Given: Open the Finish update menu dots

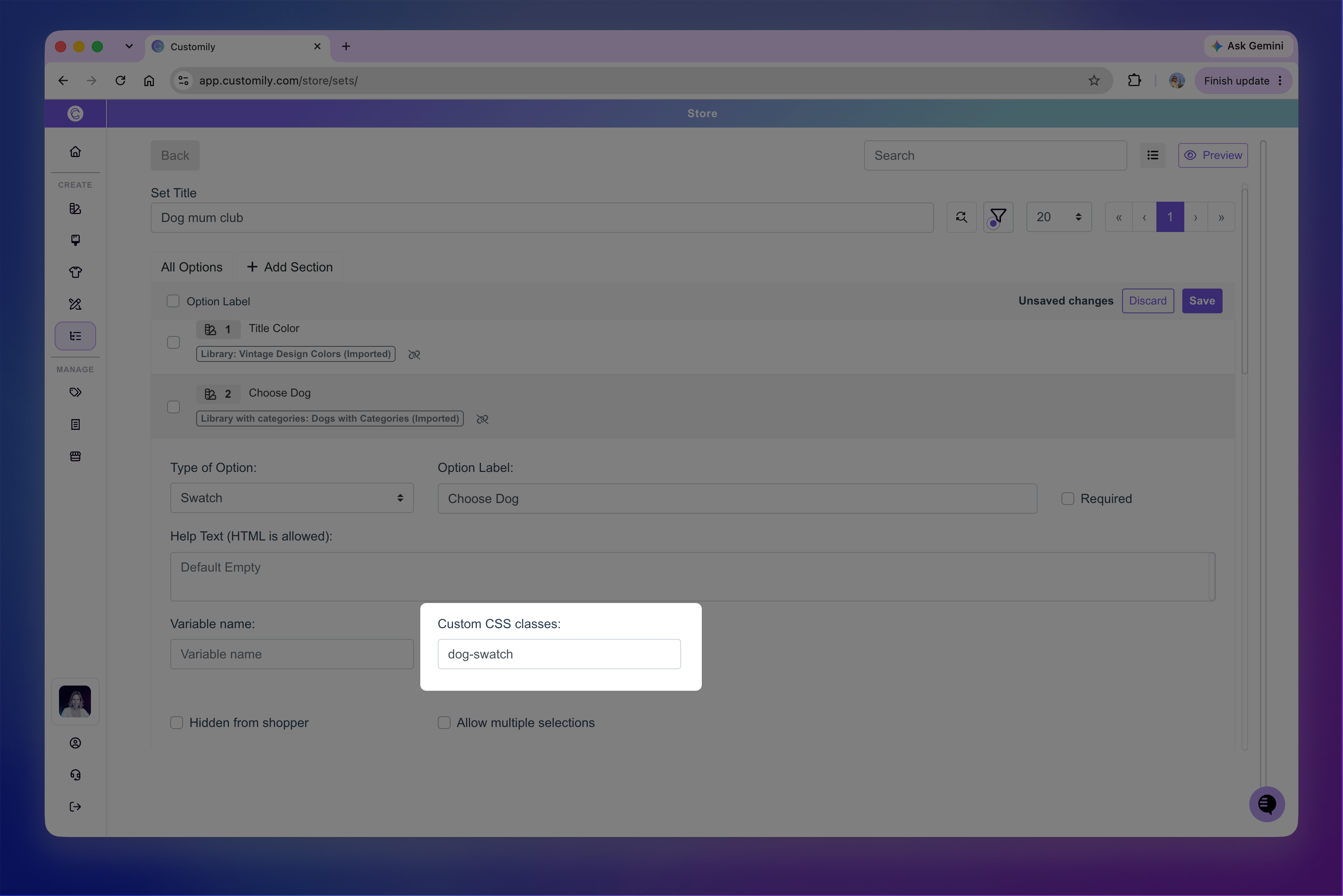Looking at the screenshot, I should point(1280,81).
